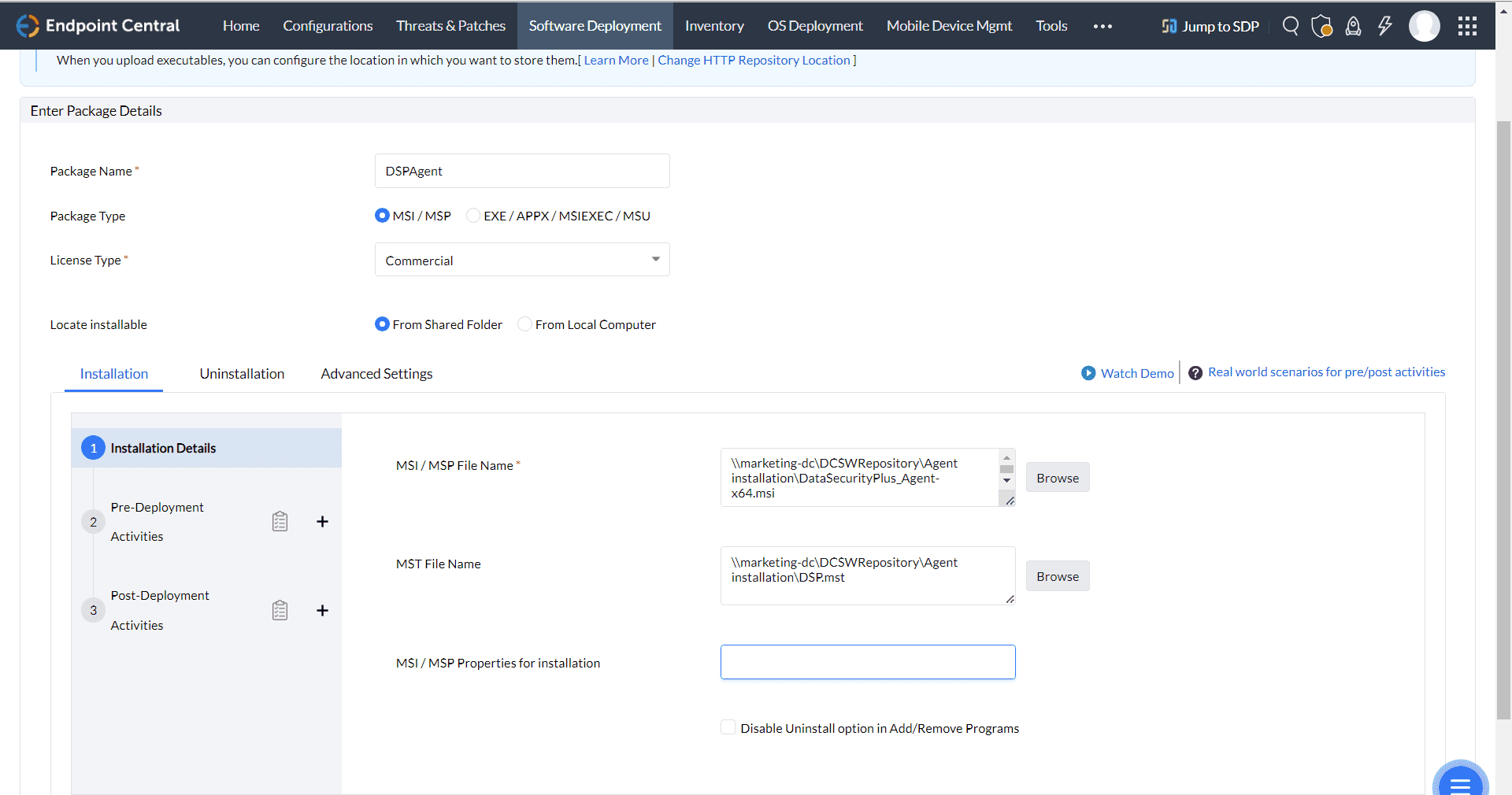
Task: Open the Home menu
Action: tap(241, 26)
